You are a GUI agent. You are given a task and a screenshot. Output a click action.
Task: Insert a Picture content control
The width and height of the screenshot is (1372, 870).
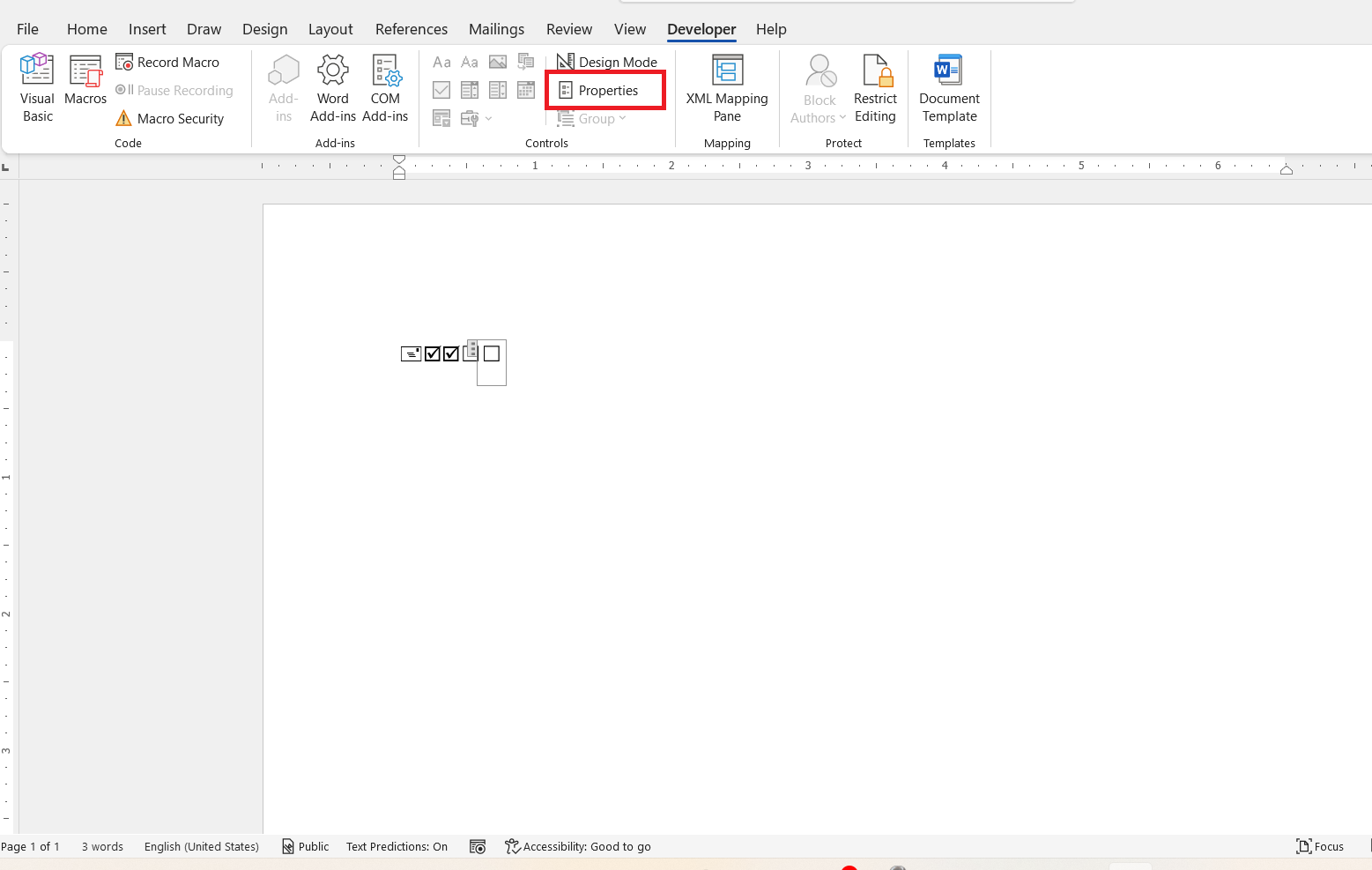(498, 62)
